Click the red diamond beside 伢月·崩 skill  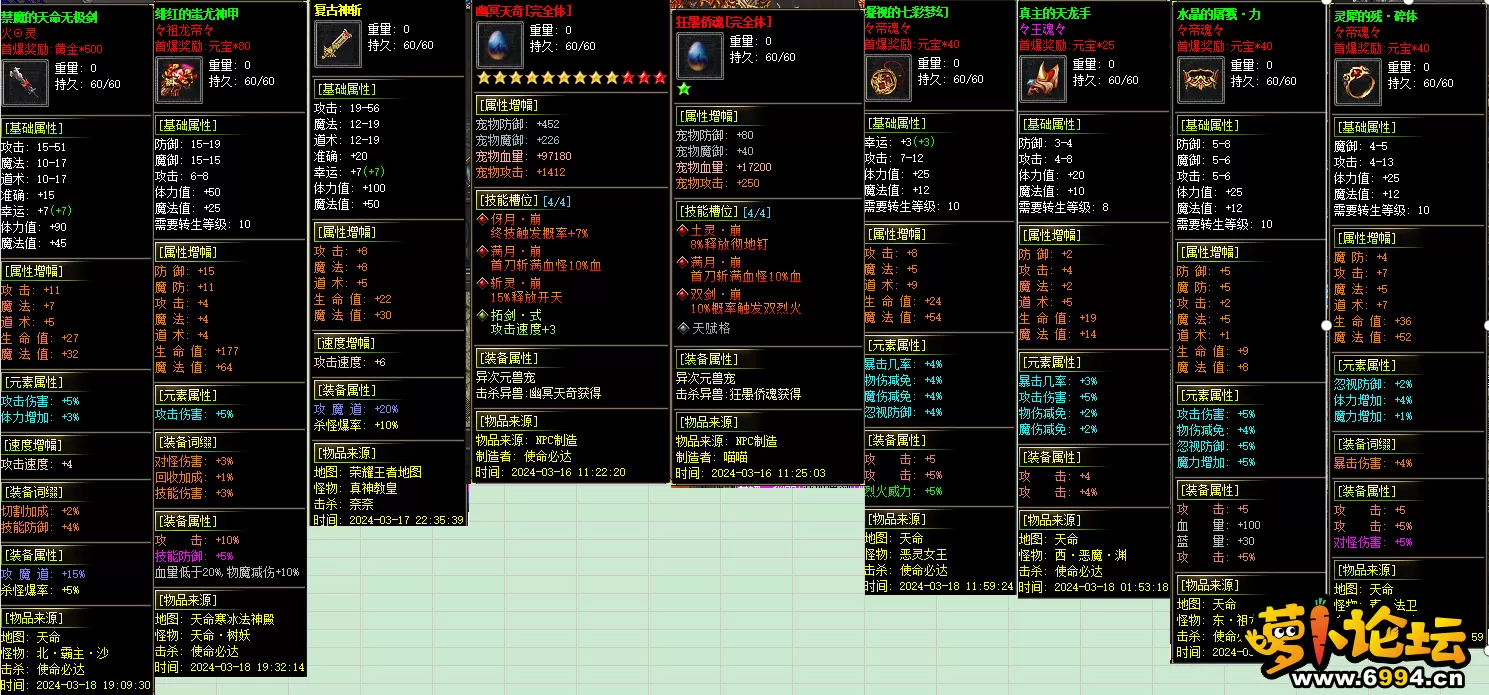(x=483, y=218)
